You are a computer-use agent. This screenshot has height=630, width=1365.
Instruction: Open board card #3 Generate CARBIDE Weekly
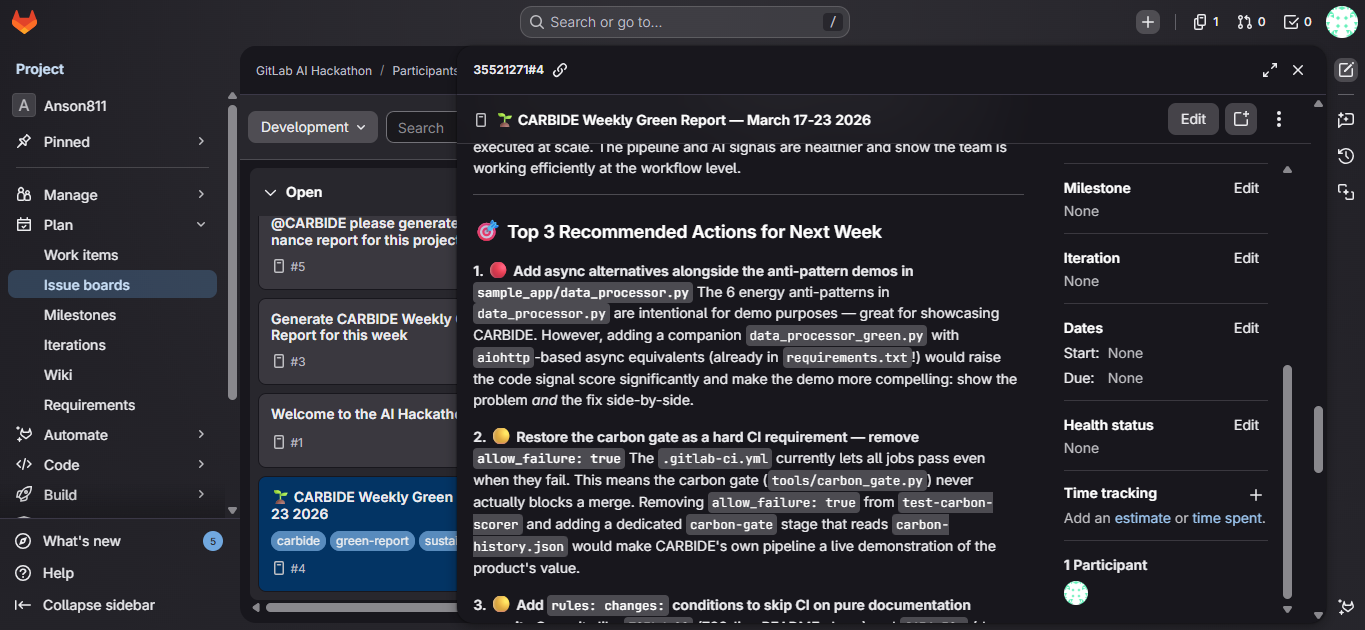click(358, 341)
